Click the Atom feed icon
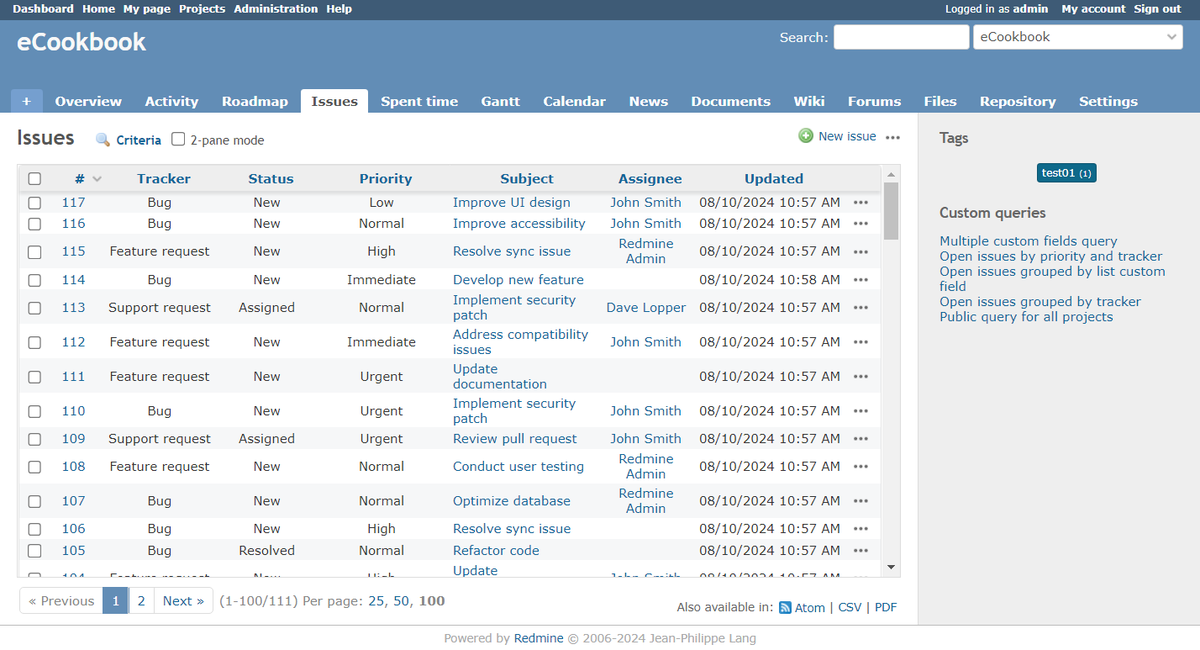The width and height of the screenshot is (1200, 650). pos(785,607)
